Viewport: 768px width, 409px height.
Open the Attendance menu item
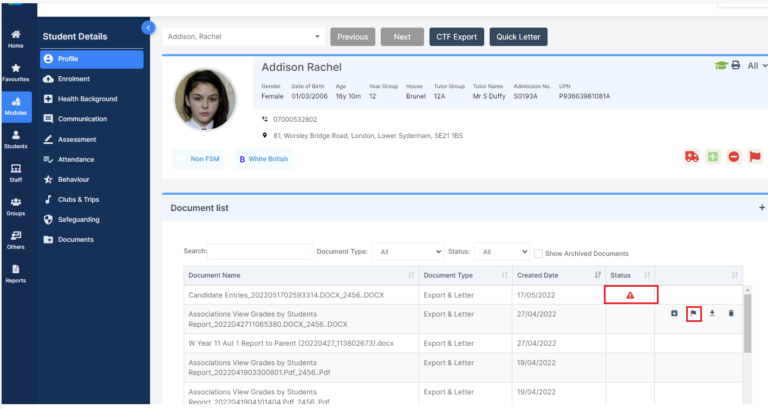tap(76, 159)
